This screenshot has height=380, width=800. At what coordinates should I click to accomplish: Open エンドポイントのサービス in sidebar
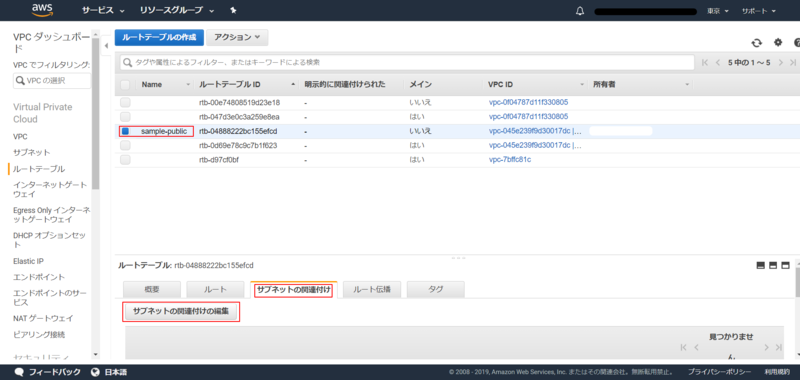[x=49, y=297]
